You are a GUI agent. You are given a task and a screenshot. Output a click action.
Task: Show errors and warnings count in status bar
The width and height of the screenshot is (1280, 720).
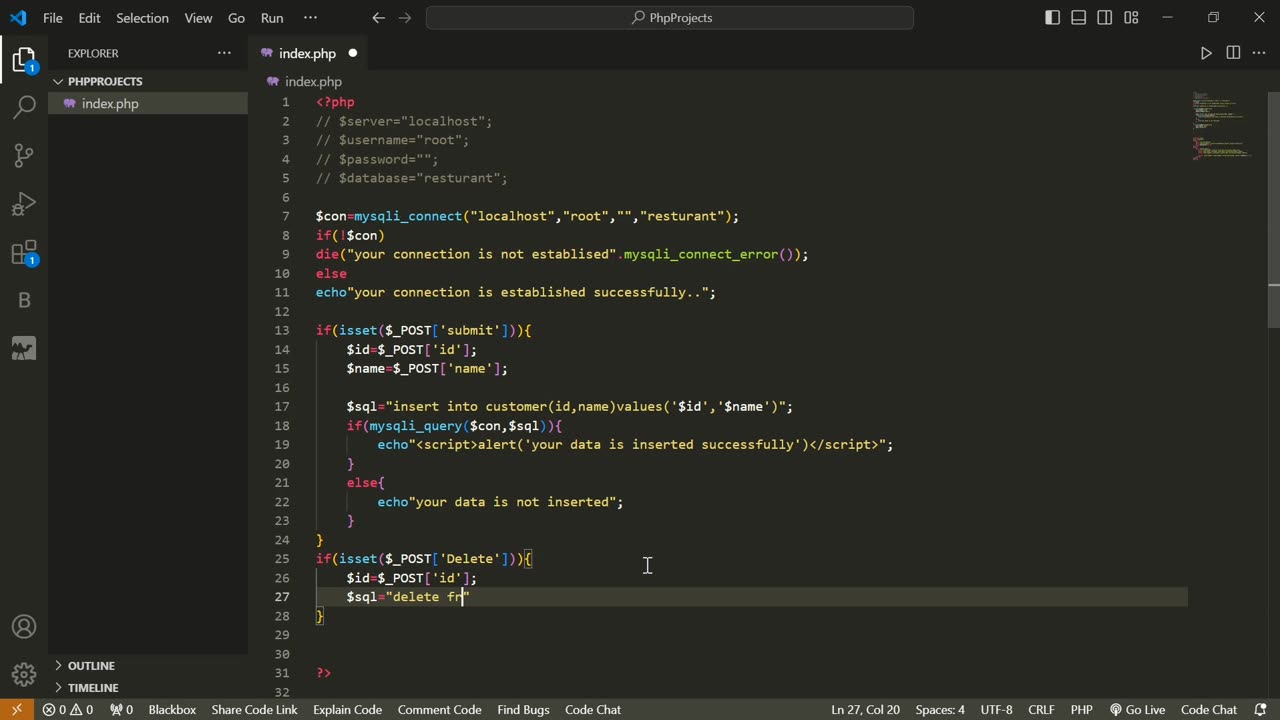[x=68, y=709]
